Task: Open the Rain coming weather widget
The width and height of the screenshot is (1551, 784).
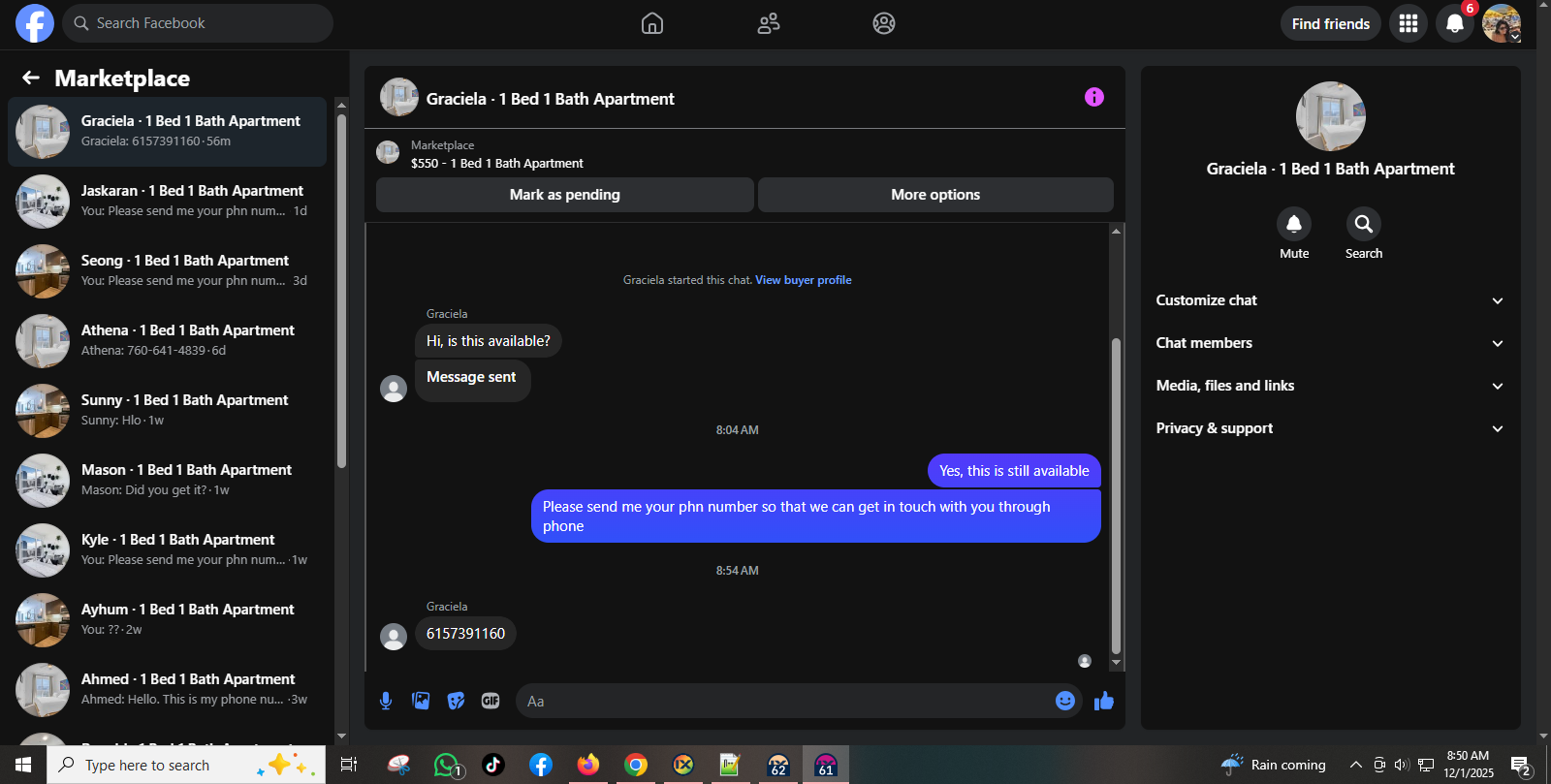Action: point(1274,765)
